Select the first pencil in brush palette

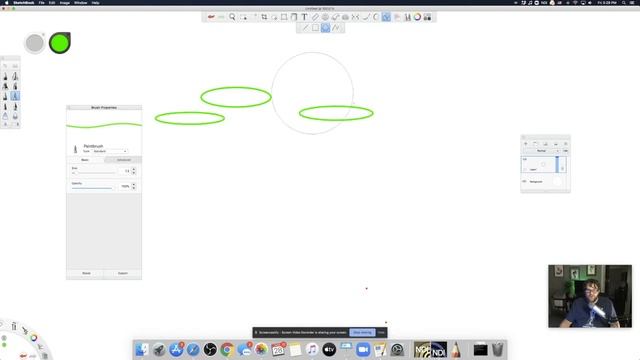click(x=5, y=76)
